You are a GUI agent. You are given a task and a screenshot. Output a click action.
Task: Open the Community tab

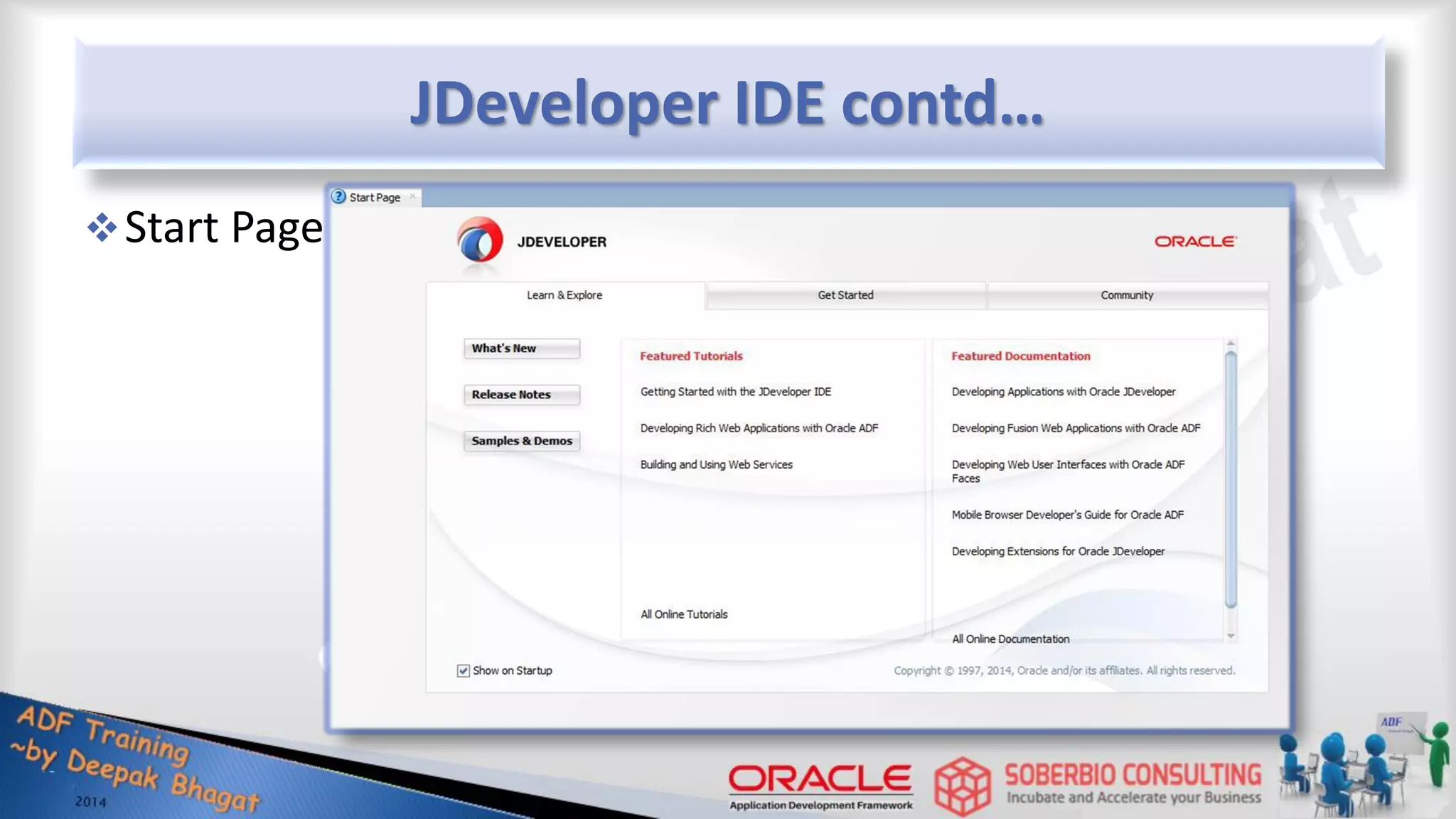(x=1127, y=295)
